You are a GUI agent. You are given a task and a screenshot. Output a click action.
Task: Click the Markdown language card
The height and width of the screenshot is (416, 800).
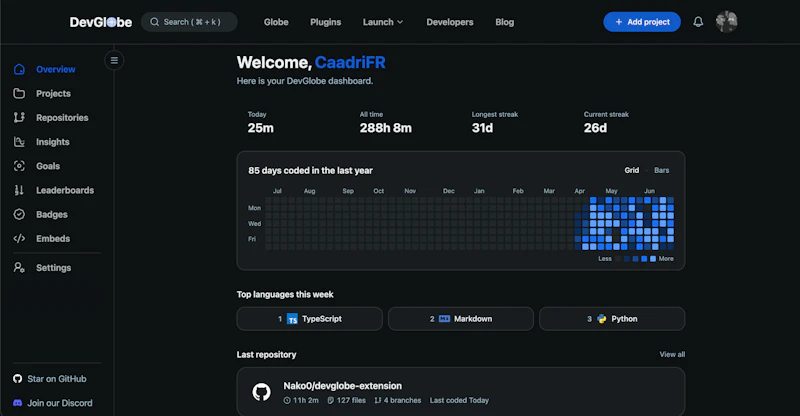click(x=461, y=319)
